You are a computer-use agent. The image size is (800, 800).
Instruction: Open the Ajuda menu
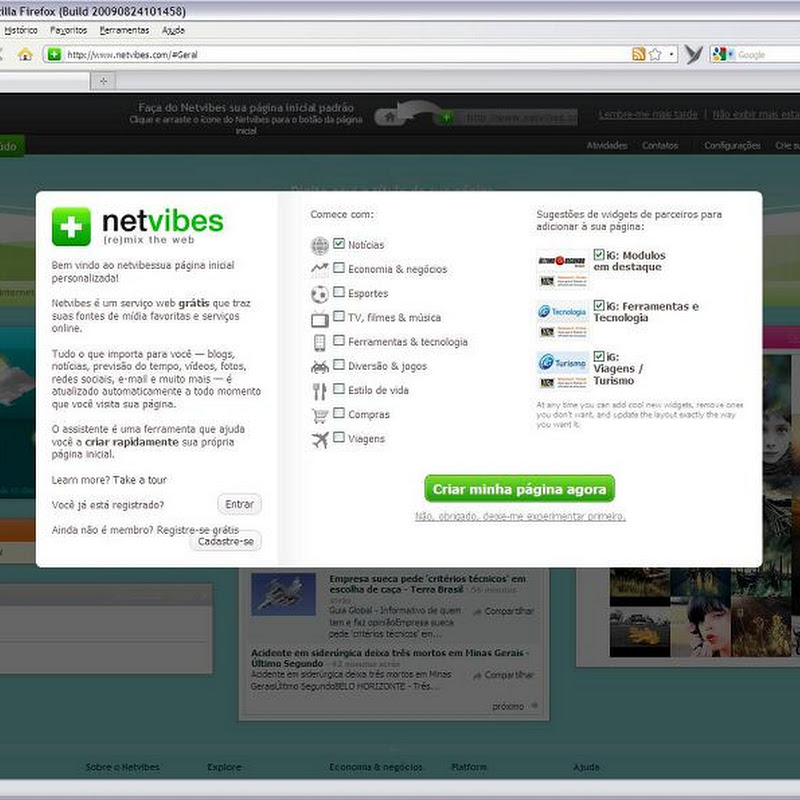click(x=173, y=31)
